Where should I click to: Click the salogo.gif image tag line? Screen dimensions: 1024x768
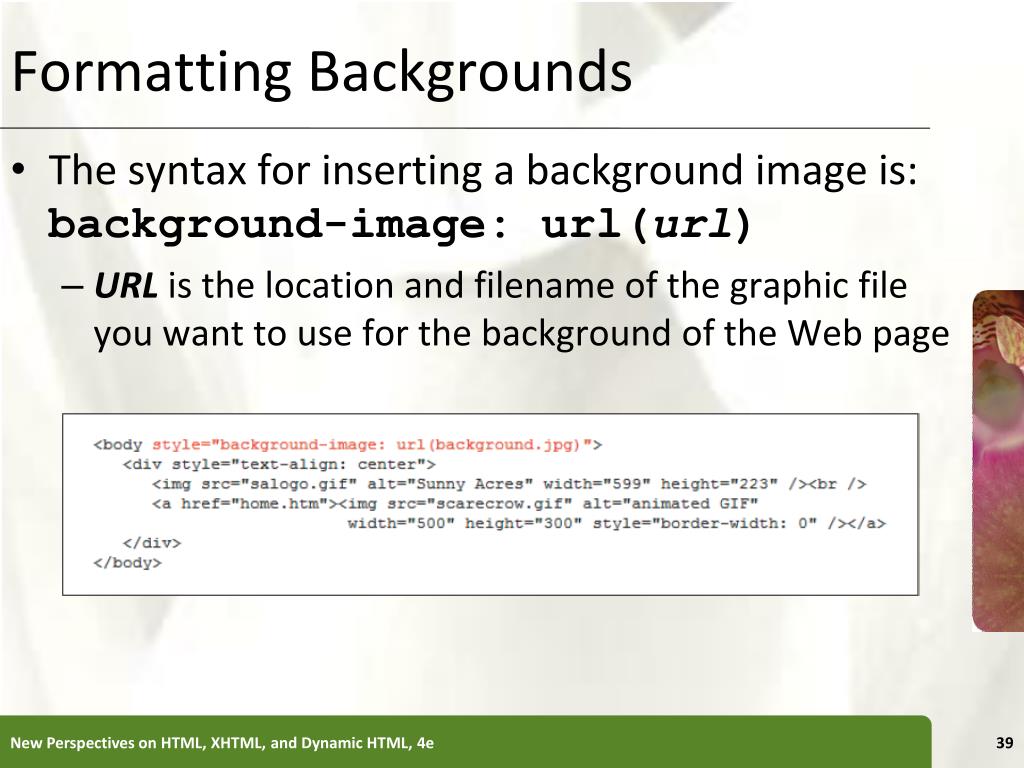pyautogui.click(x=509, y=484)
